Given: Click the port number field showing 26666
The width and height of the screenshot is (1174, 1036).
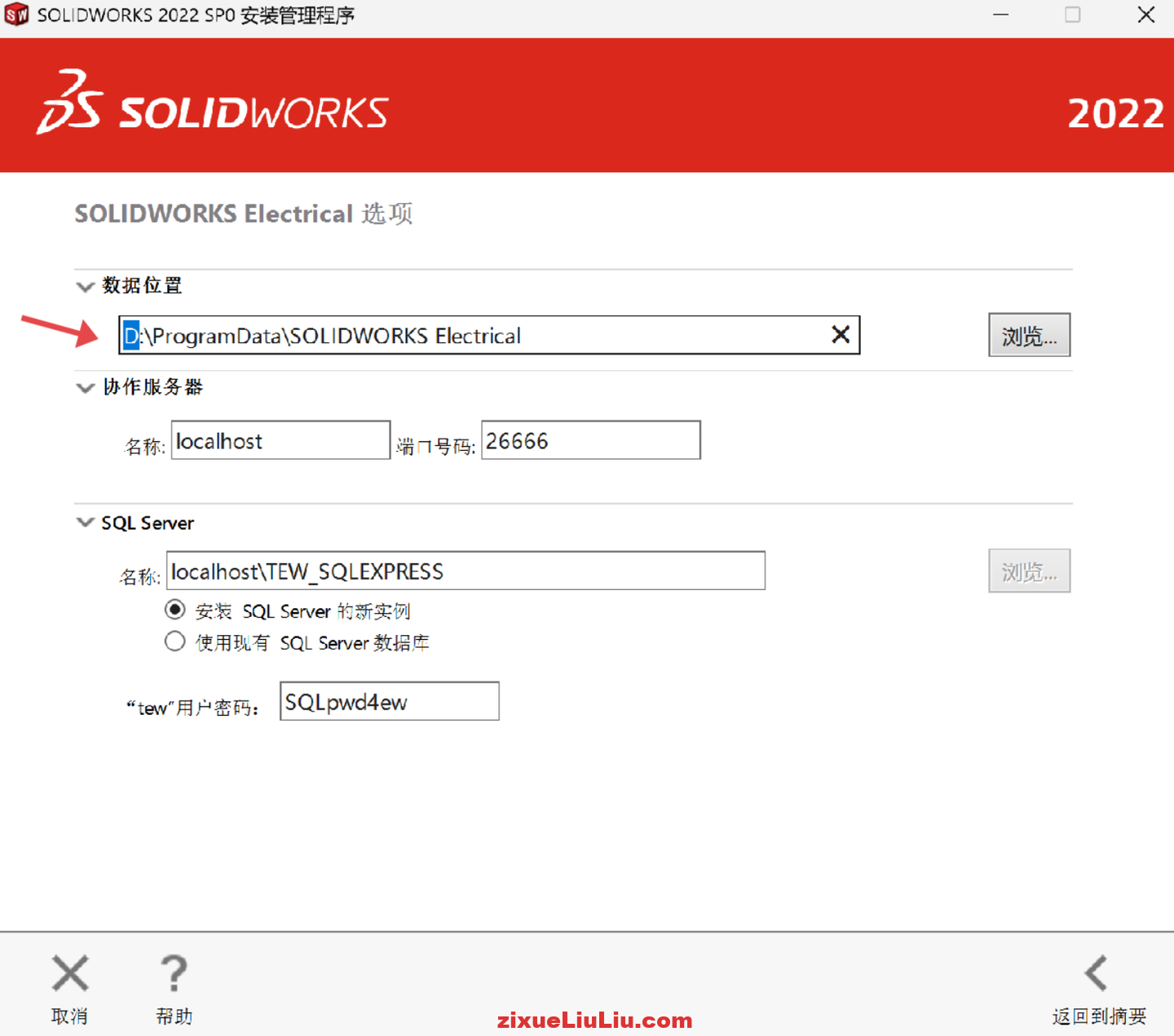Looking at the screenshot, I should click(590, 440).
